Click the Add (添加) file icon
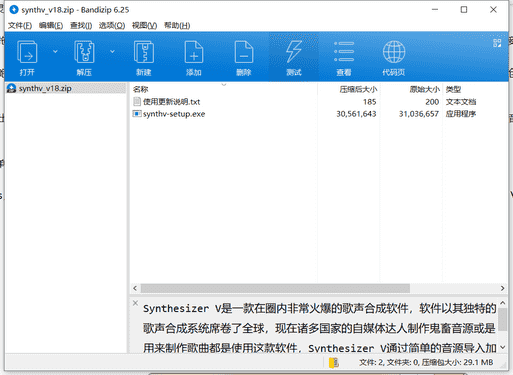 click(x=194, y=52)
